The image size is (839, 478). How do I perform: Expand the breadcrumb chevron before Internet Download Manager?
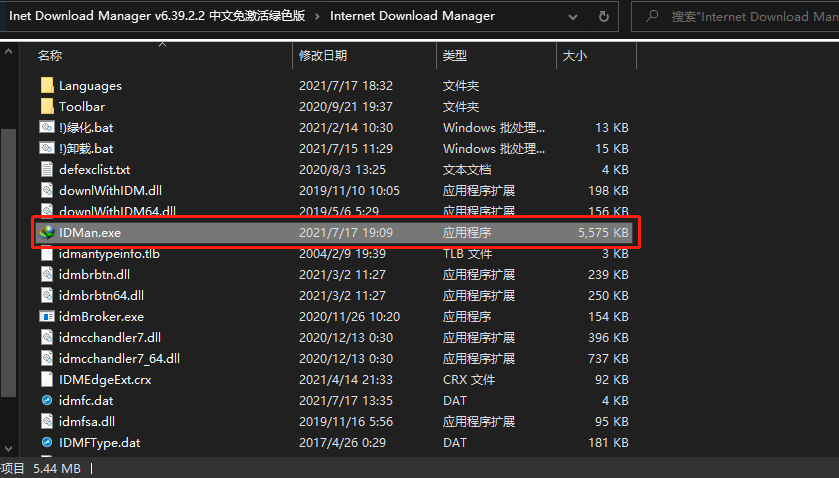(x=317, y=16)
